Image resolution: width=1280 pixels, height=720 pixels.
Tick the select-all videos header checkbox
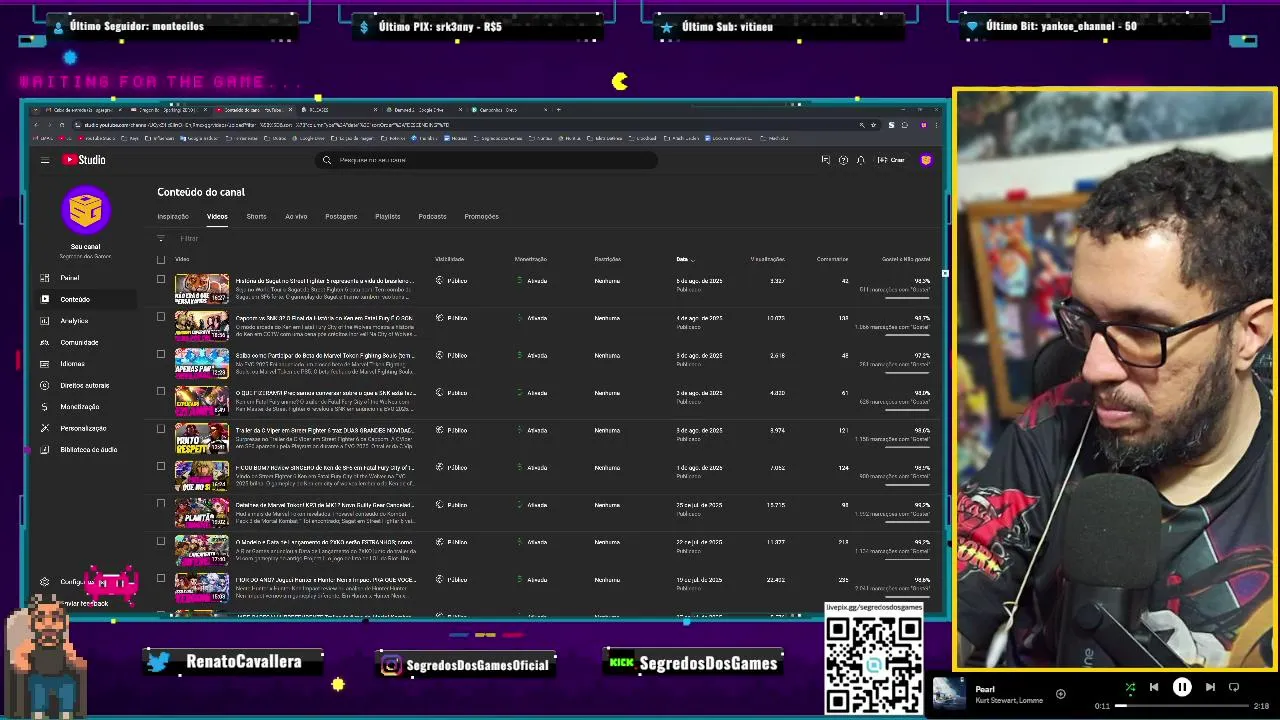161,259
